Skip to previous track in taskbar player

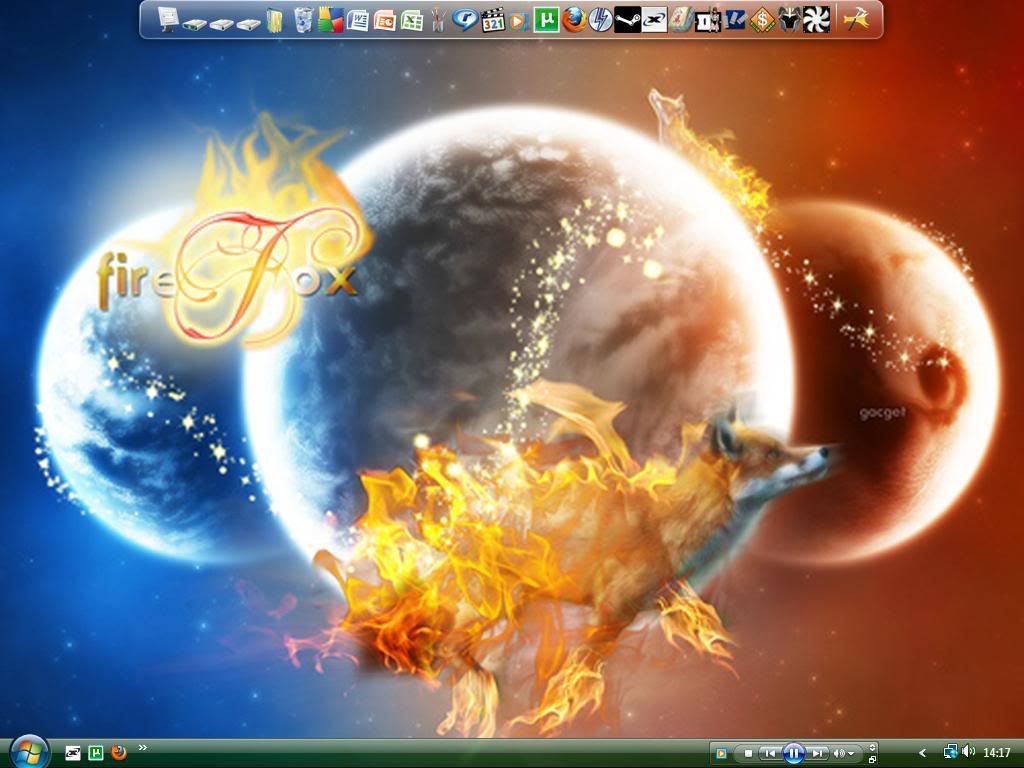770,754
